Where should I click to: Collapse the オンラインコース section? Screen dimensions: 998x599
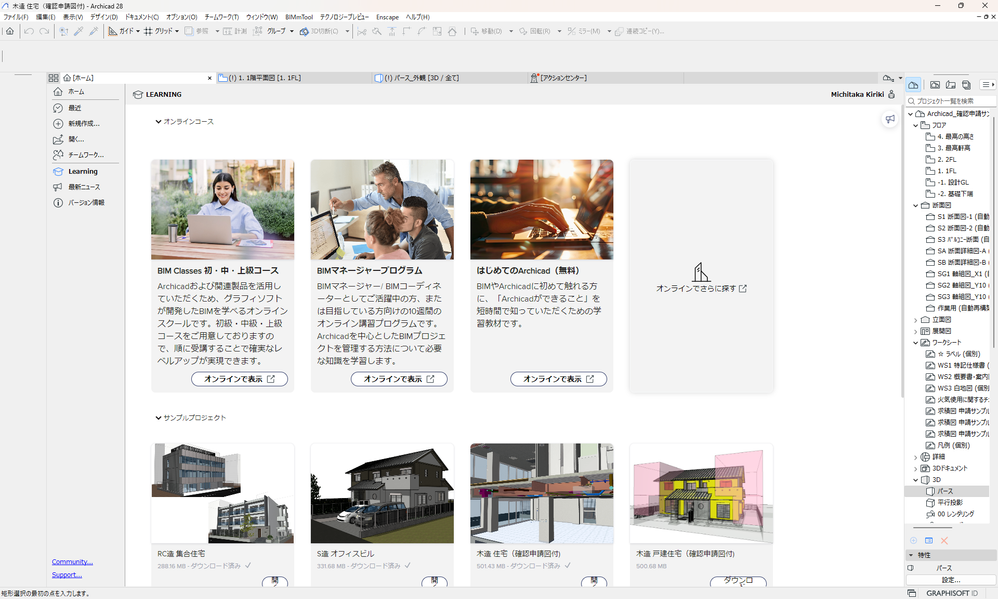coord(158,122)
